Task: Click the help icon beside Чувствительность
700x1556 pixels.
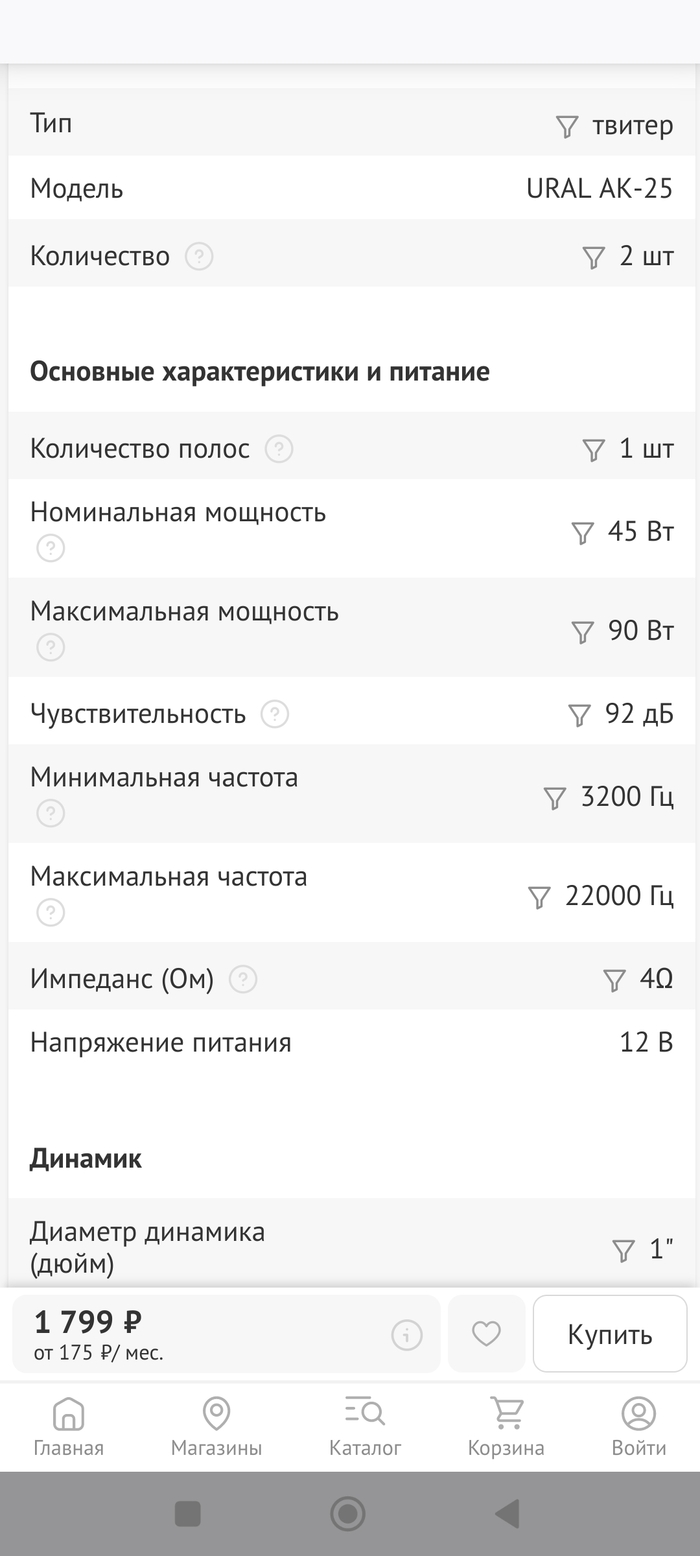Action: 274,714
